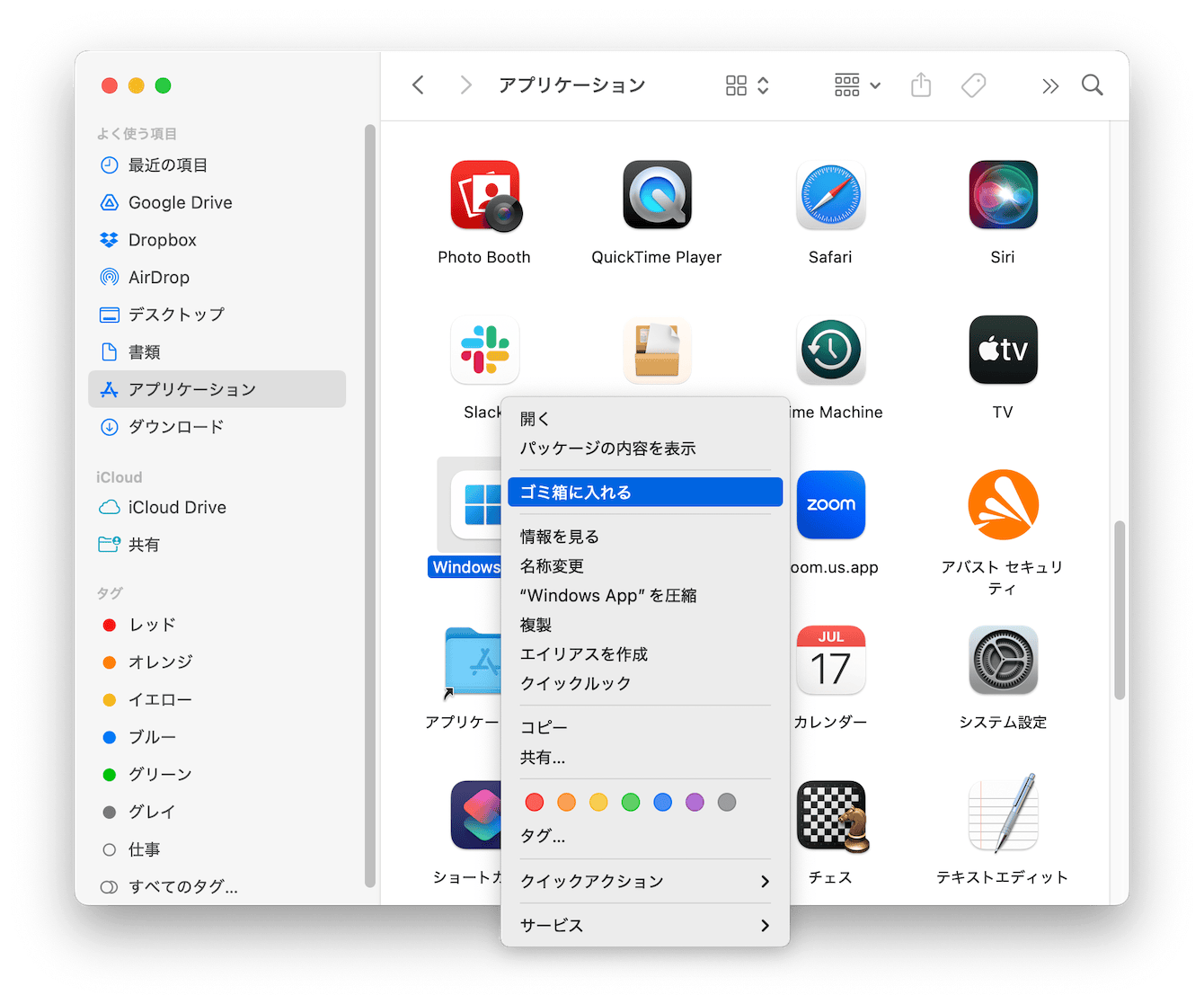
Task: Open Google Drive in the sidebar
Action: [x=217, y=202]
